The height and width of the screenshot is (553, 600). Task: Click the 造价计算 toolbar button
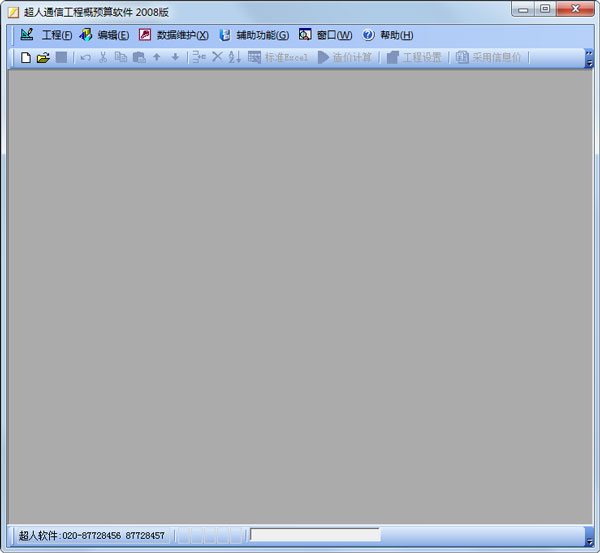345,58
